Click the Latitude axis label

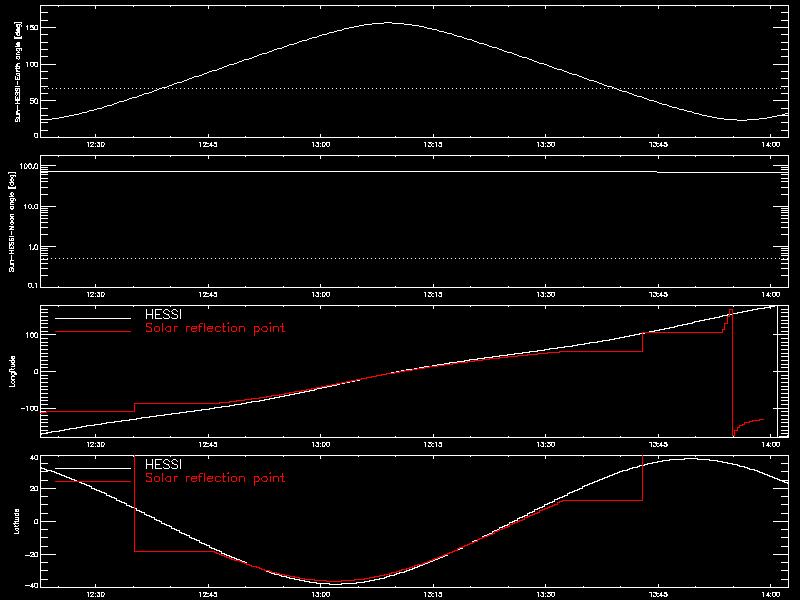click(16, 521)
